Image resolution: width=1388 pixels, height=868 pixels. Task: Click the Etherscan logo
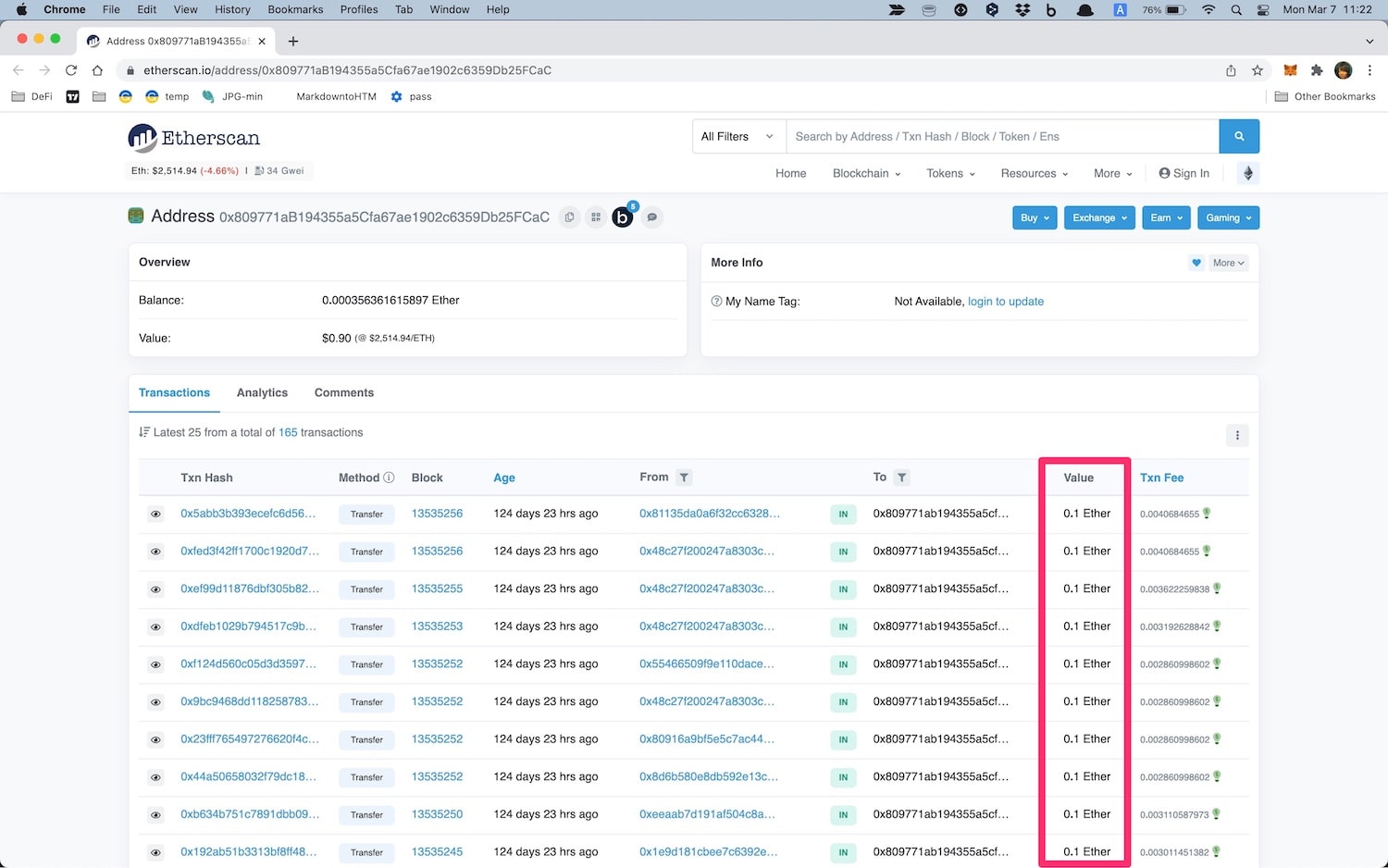click(194, 138)
